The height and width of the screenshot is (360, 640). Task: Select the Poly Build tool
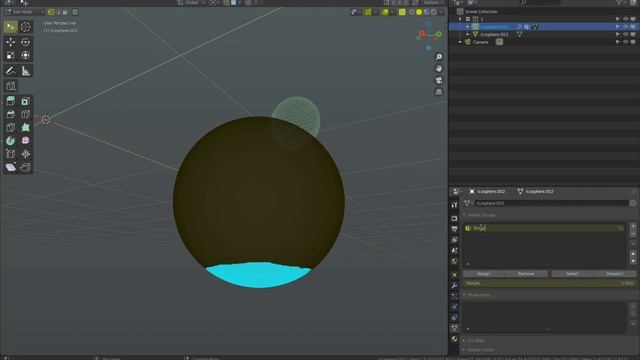pos(25,127)
